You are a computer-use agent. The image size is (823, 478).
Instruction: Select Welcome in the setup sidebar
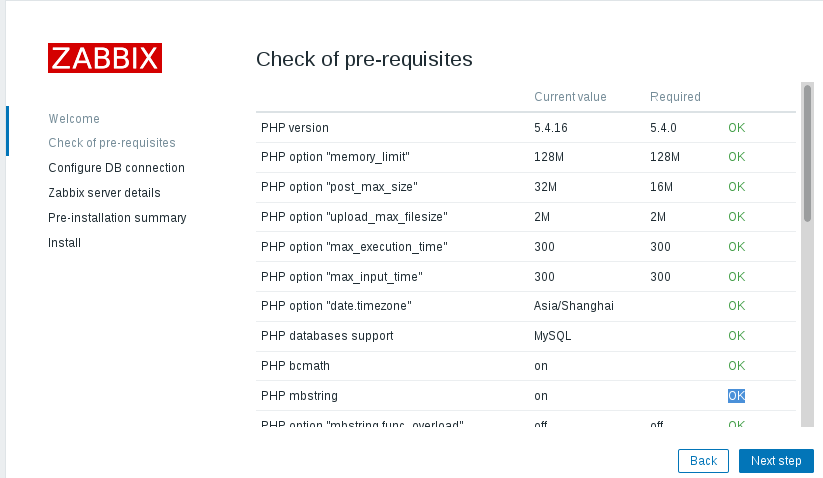click(74, 119)
